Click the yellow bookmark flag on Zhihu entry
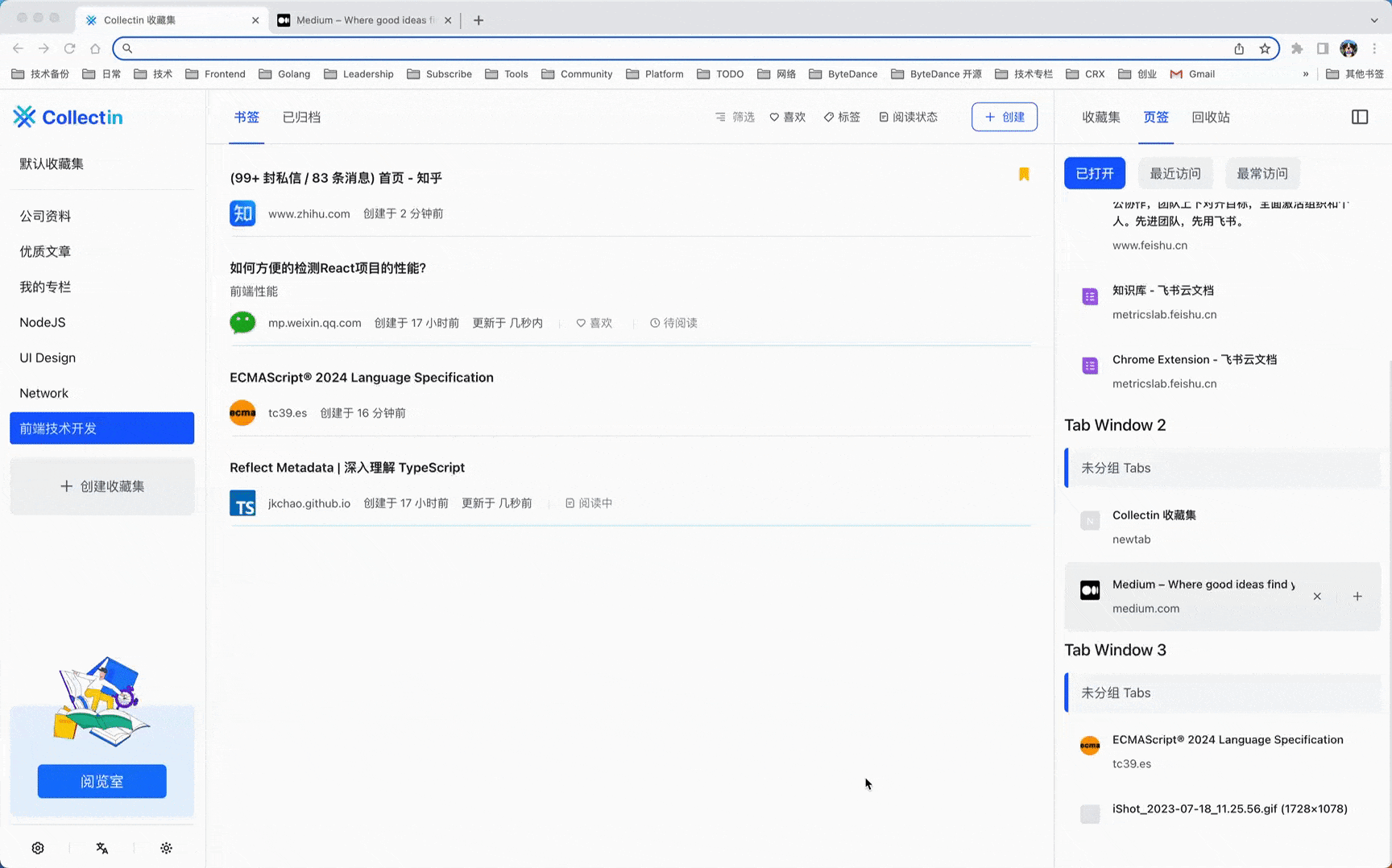This screenshot has width=1392, height=868. tap(1024, 174)
